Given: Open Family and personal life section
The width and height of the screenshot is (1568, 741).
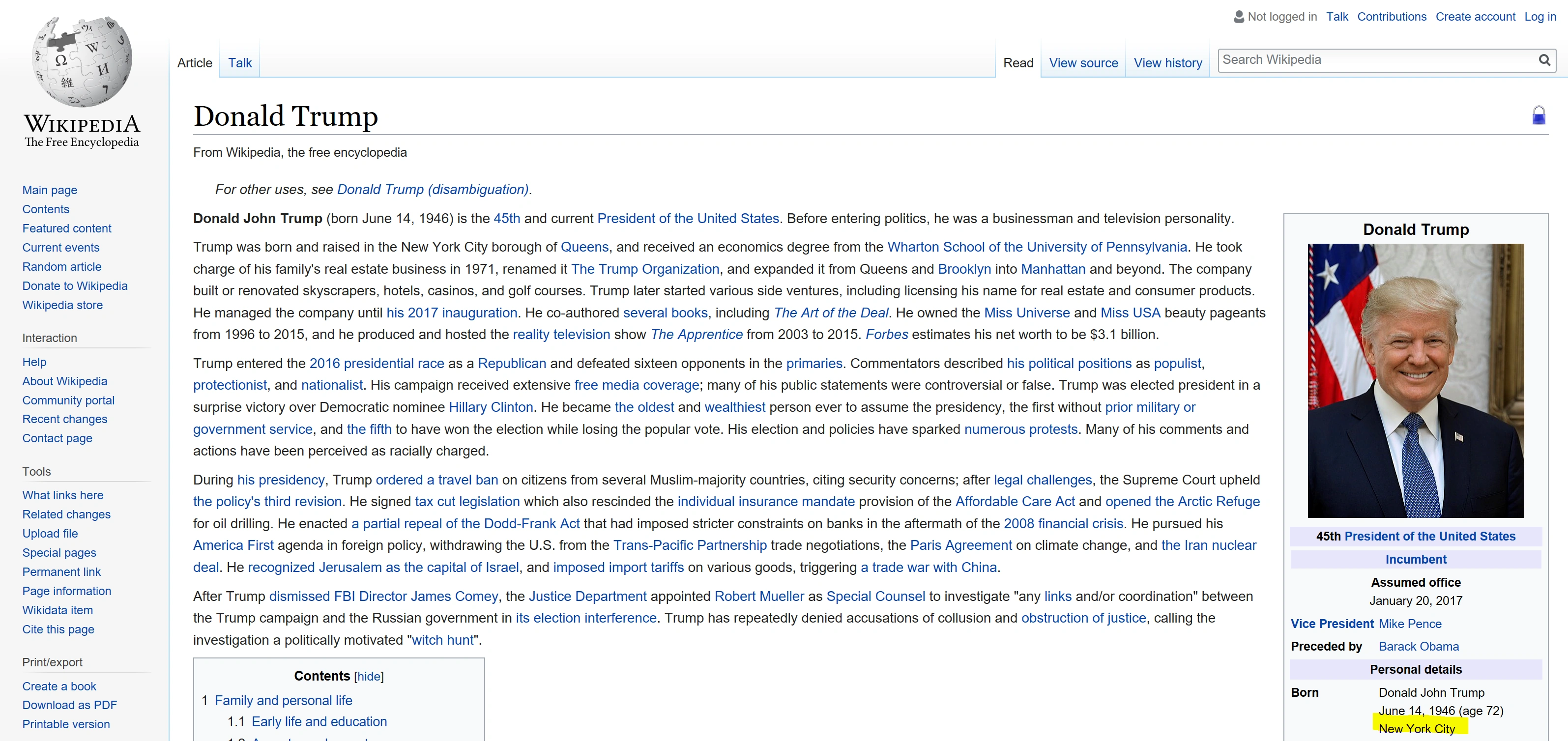Looking at the screenshot, I should point(283,700).
